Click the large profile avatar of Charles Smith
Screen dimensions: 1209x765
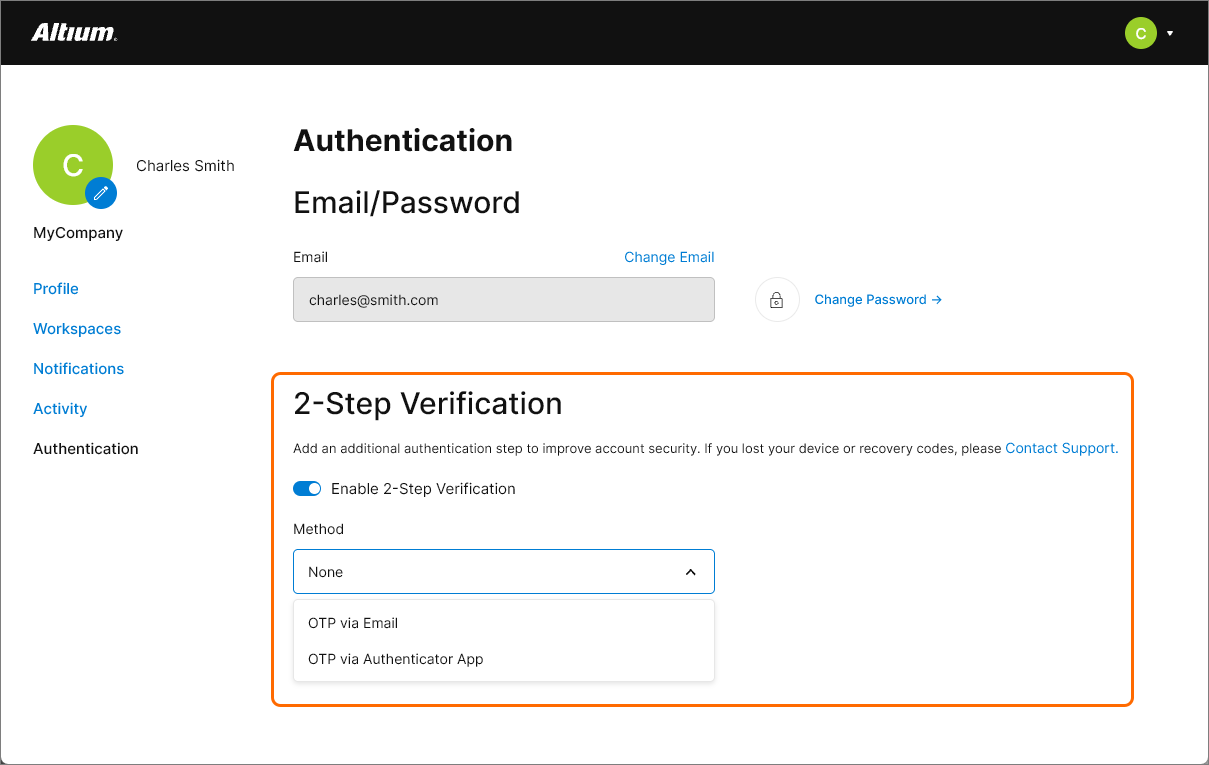70,163
